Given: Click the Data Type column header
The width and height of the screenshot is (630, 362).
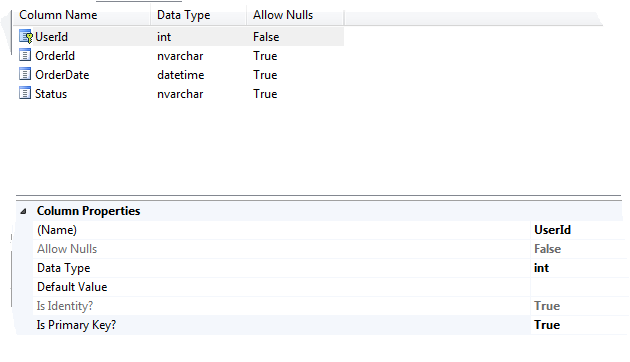Looking at the screenshot, I should [x=184, y=15].
